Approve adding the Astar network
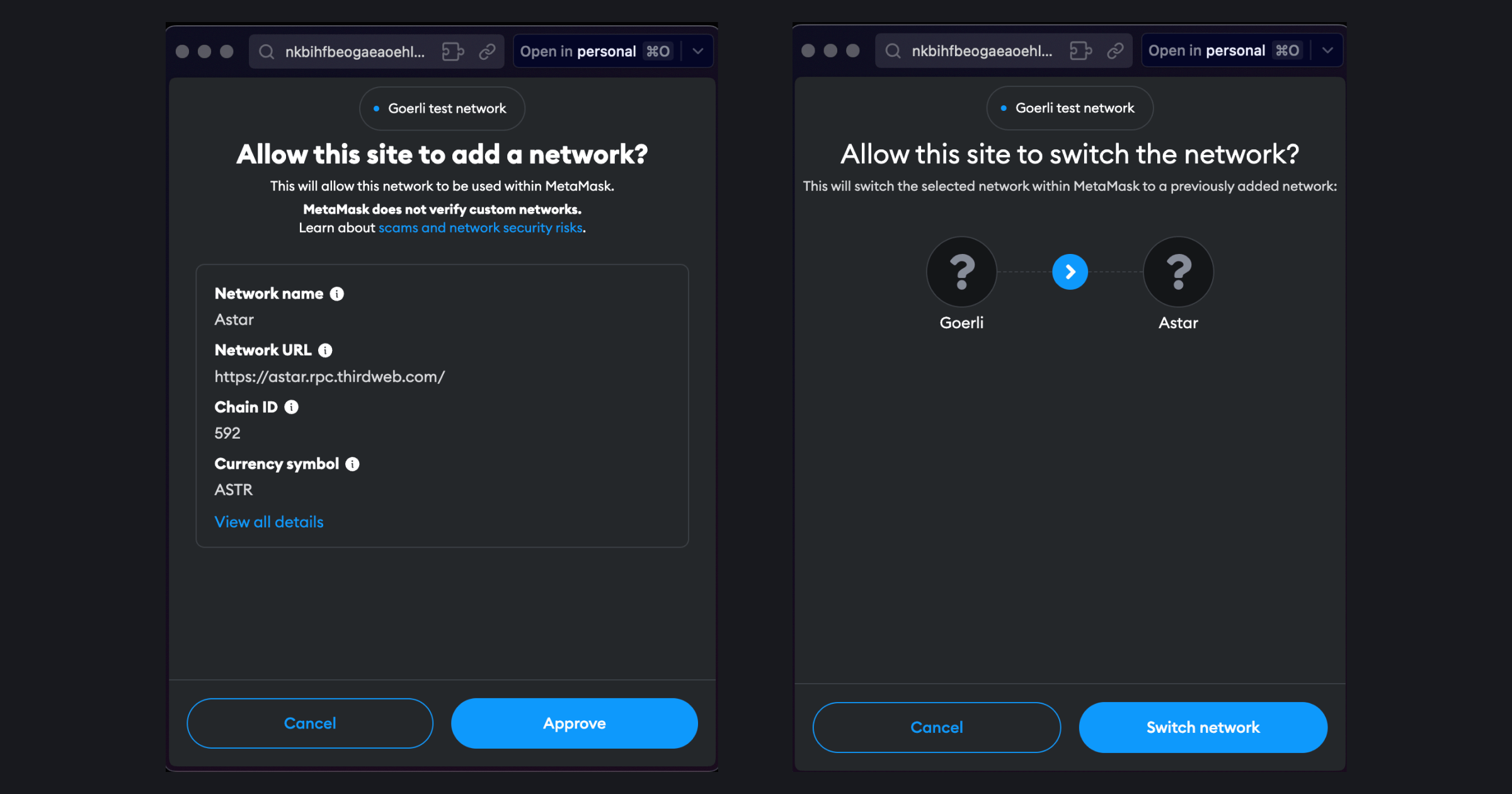Screen dimensions: 1512x794 (x=574, y=723)
